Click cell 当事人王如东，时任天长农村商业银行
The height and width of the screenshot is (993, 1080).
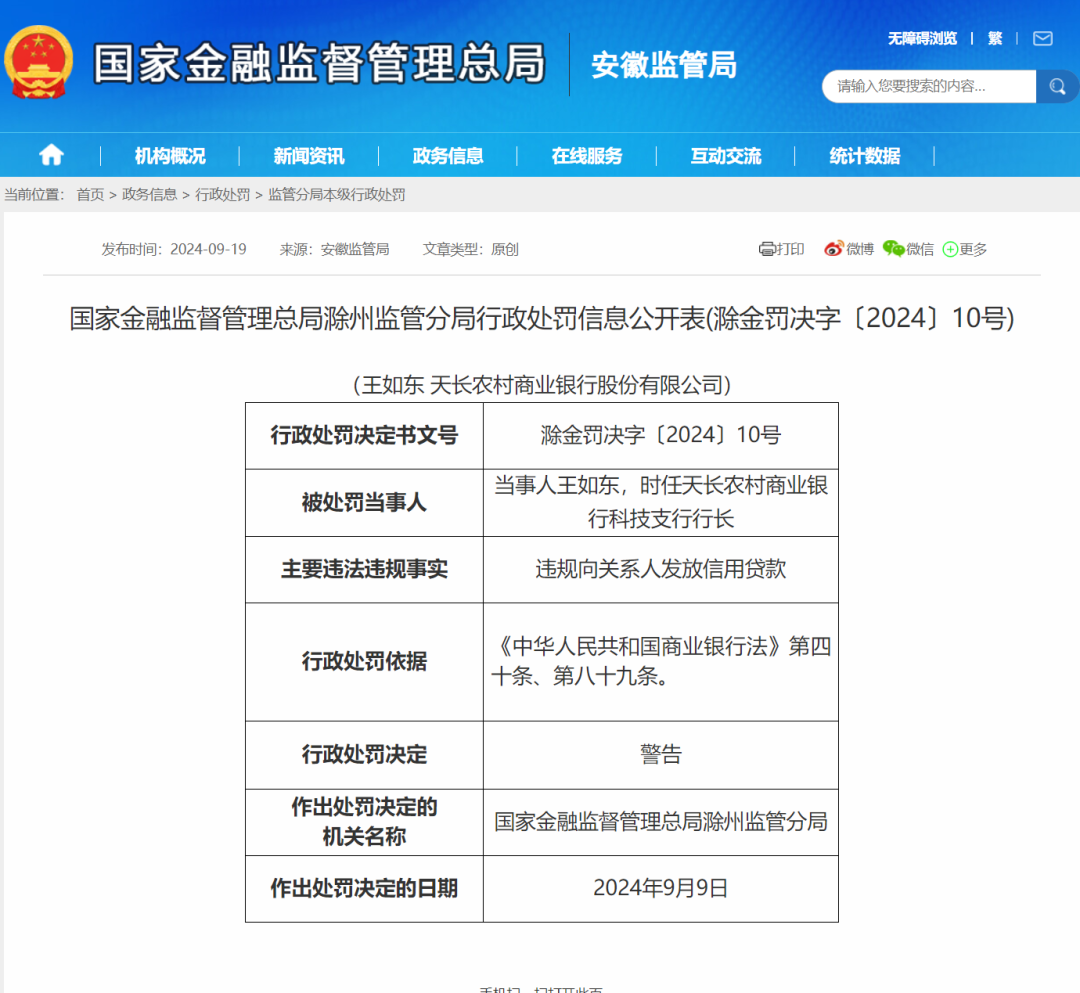tap(661, 502)
